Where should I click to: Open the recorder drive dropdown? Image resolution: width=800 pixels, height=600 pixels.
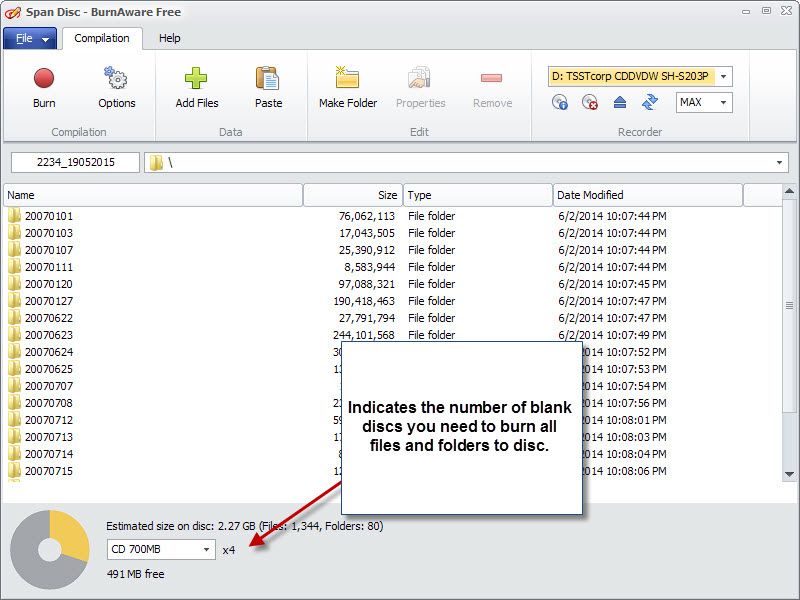pos(723,77)
